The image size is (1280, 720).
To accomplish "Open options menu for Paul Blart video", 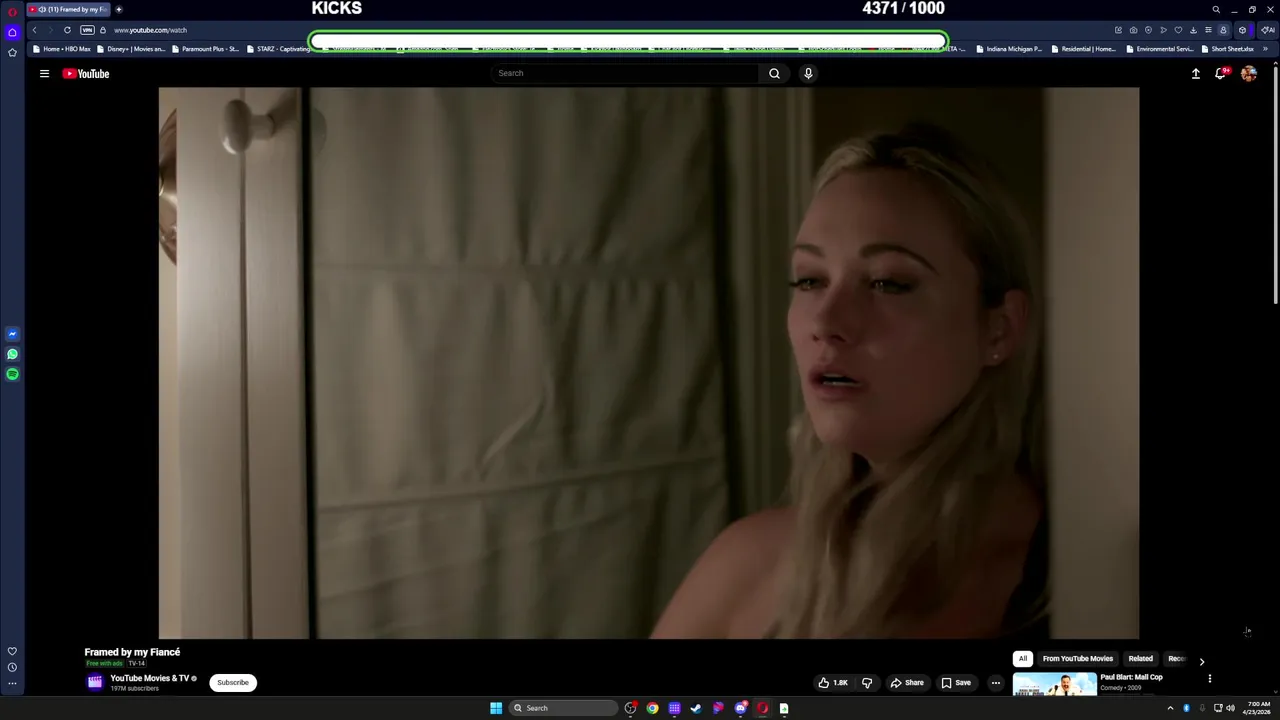I will (1209, 679).
